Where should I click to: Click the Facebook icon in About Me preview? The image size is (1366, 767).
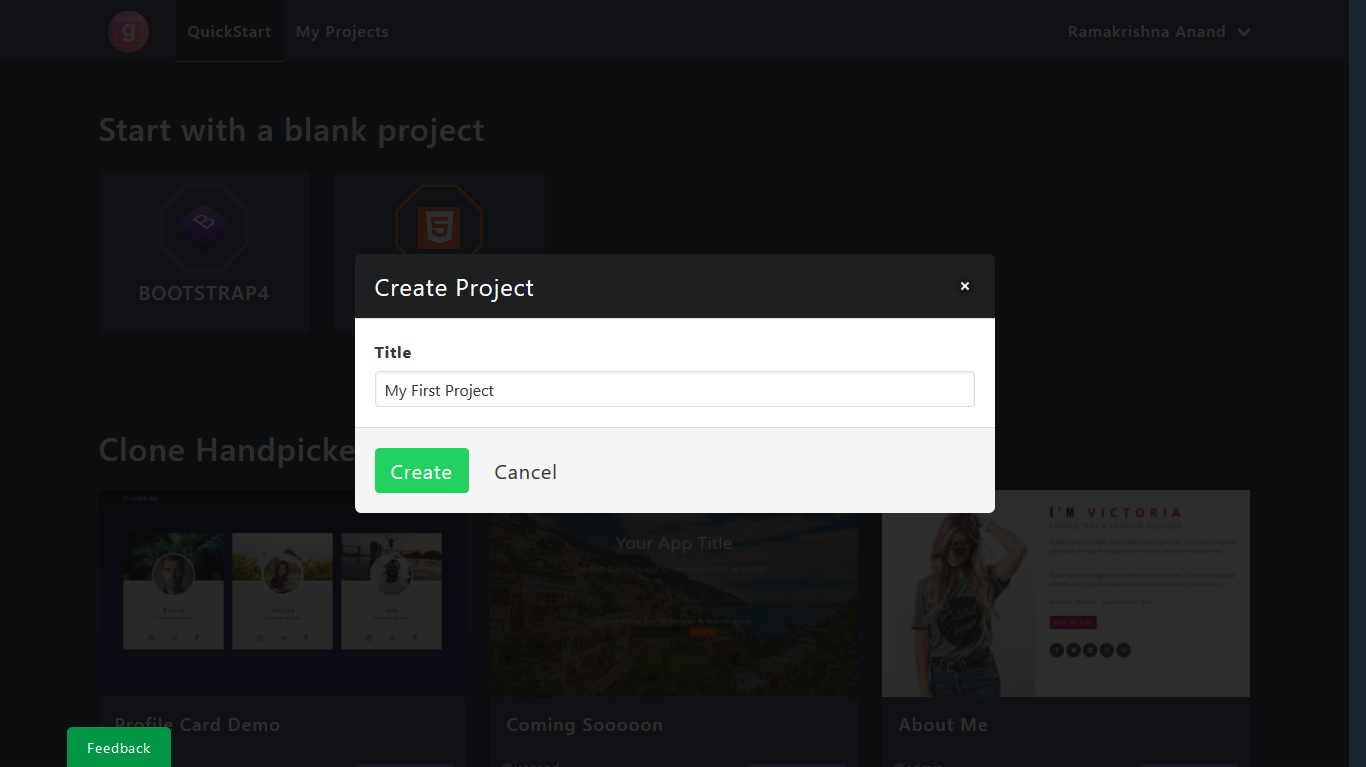point(1057,649)
